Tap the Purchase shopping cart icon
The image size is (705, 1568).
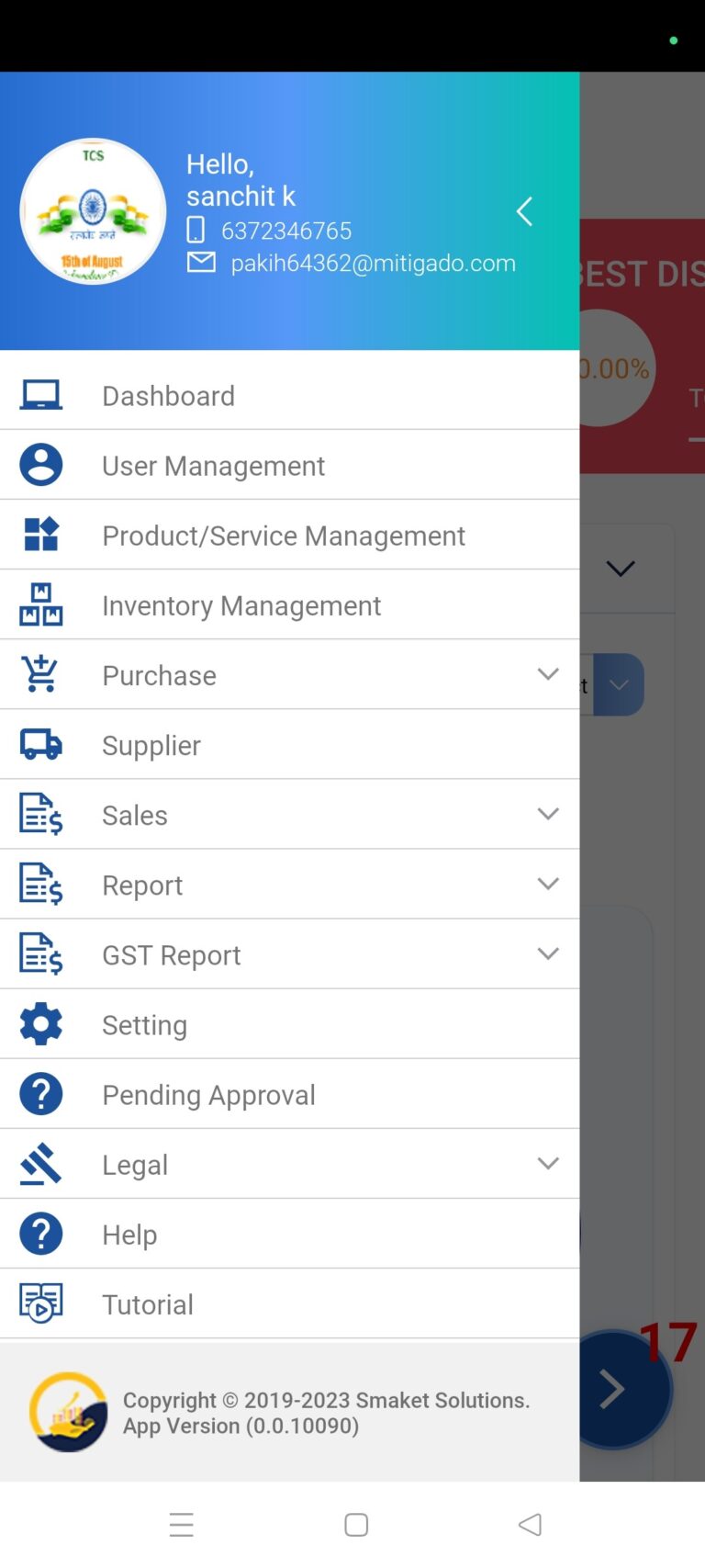tap(41, 674)
